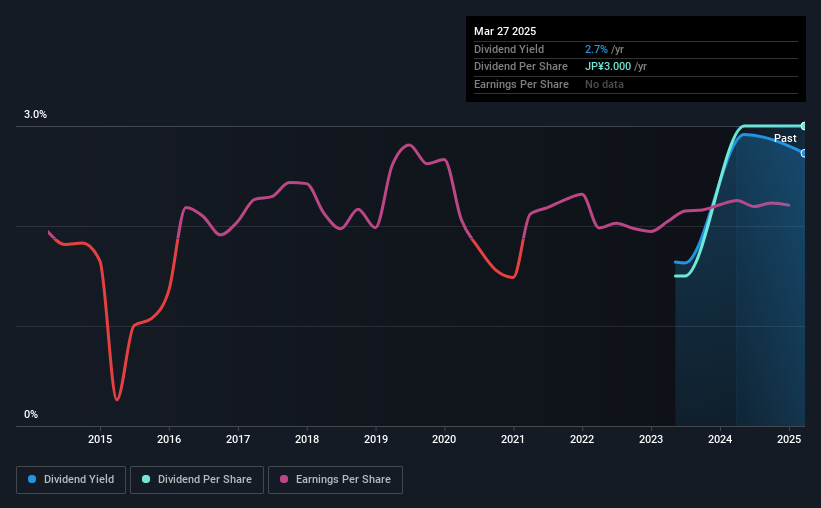Select the 2018 axis year label
The width and height of the screenshot is (821, 508).
tap(307, 439)
